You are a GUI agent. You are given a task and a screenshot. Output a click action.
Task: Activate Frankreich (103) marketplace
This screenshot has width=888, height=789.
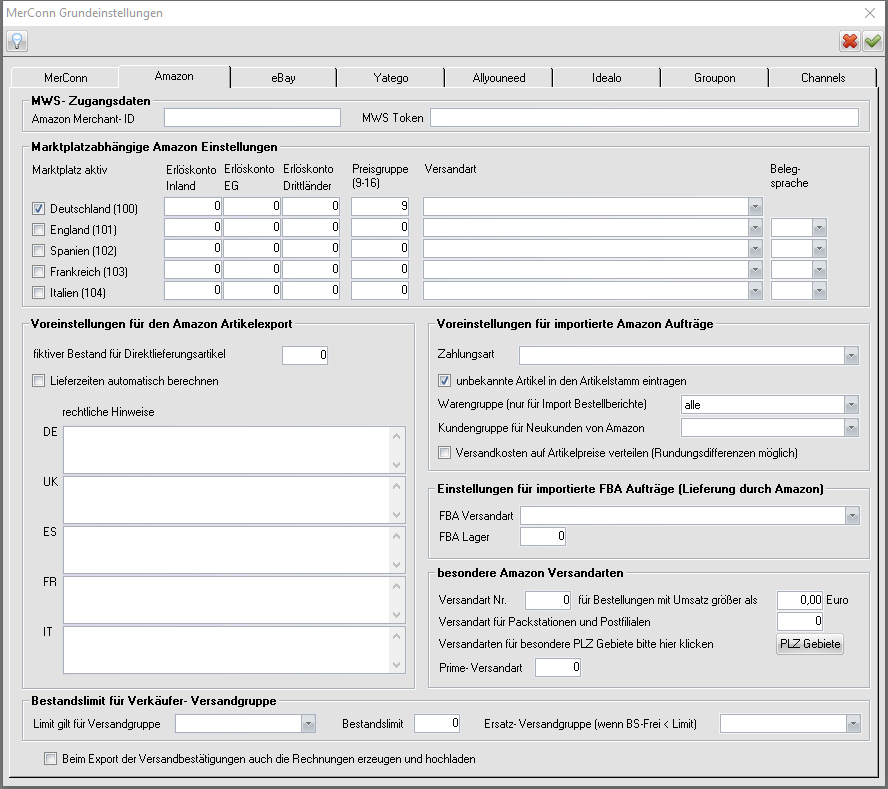tap(38, 271)
